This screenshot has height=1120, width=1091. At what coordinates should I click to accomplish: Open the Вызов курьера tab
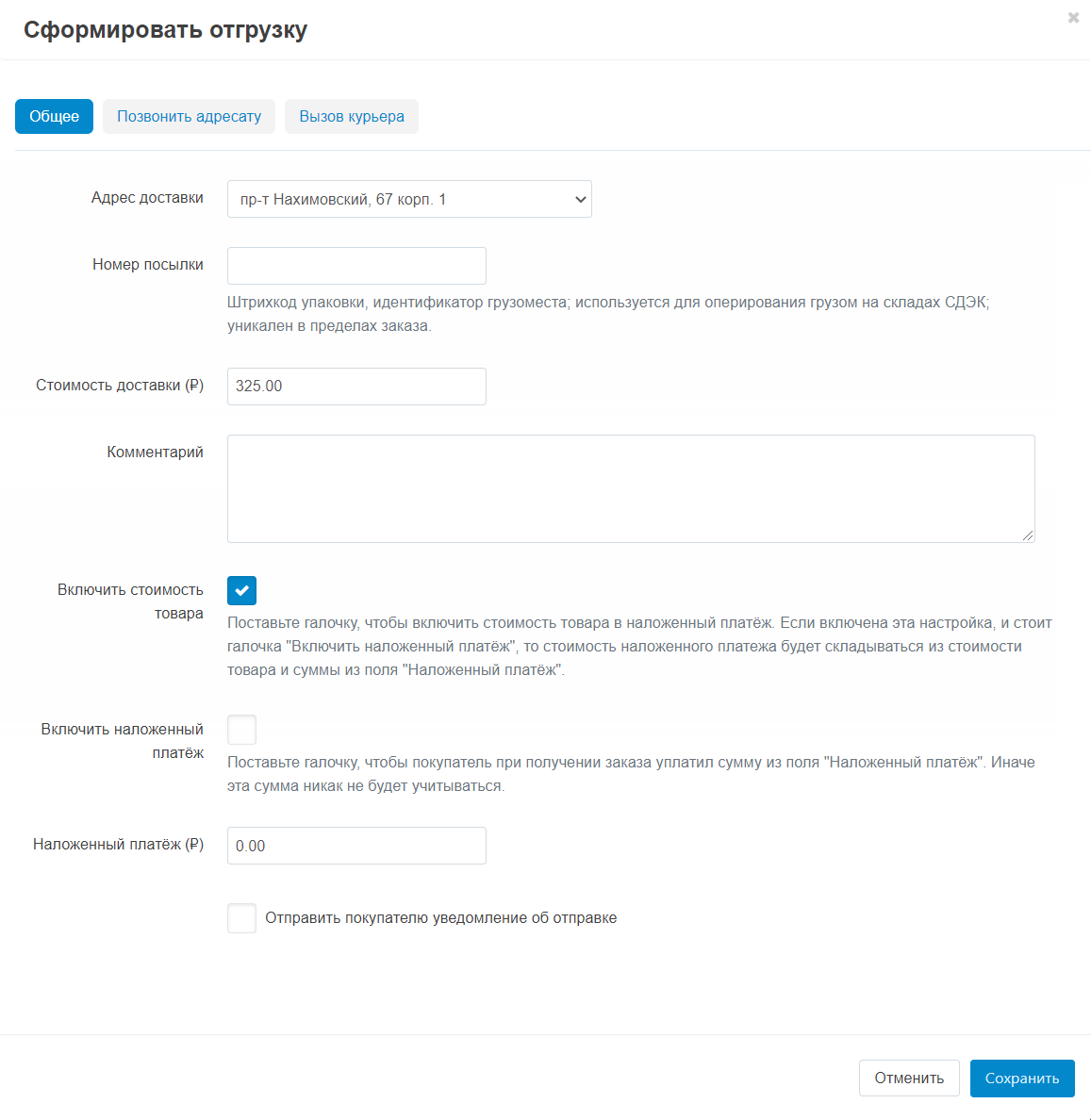click(x=352, y=117)
